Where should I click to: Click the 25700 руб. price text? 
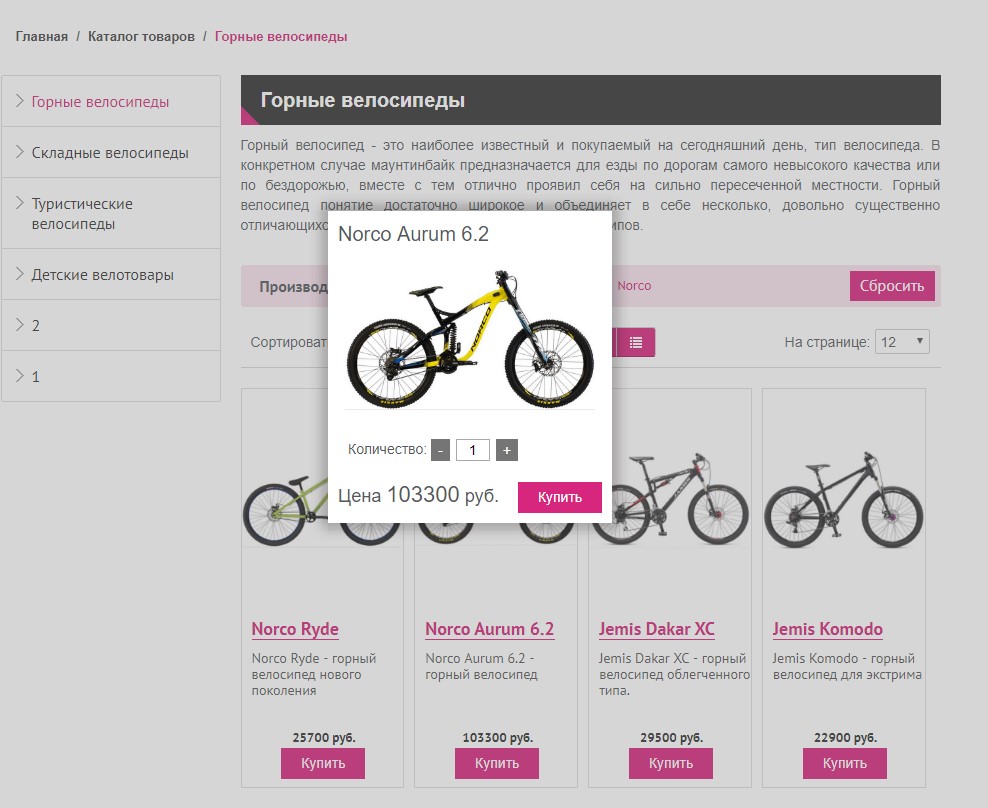tap(324, 737)
